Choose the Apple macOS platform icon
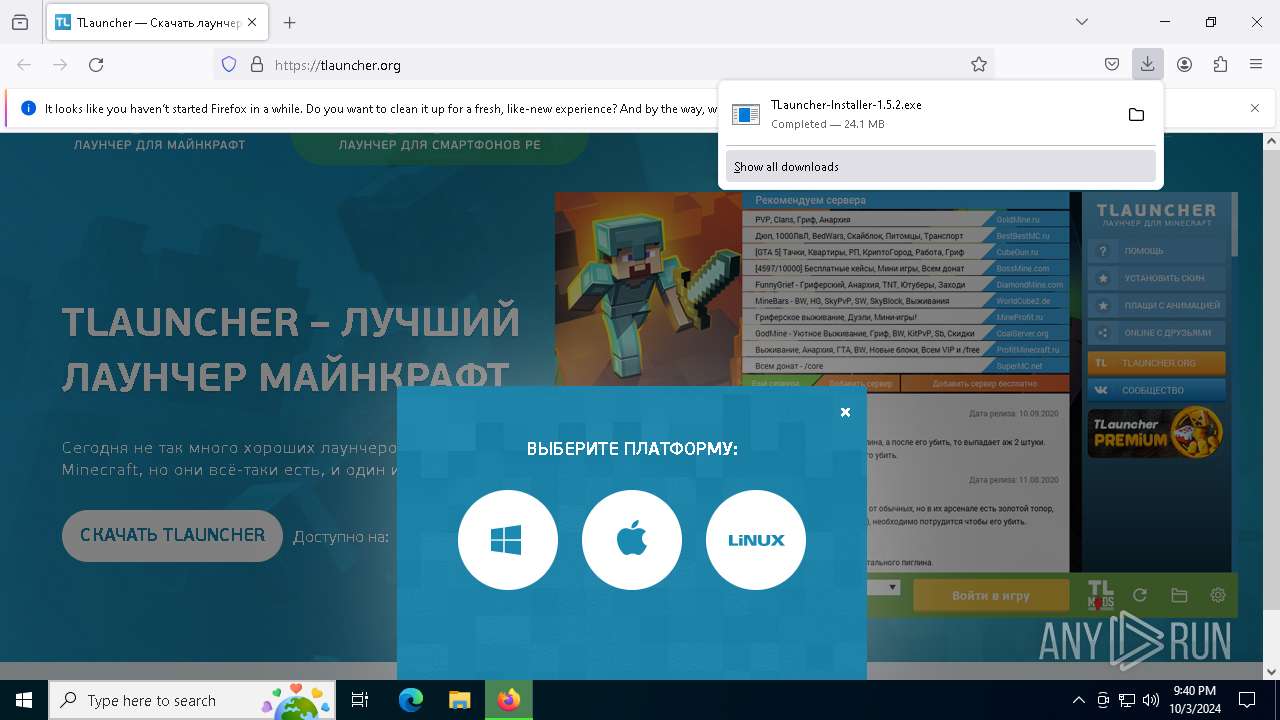 (632, 540)
